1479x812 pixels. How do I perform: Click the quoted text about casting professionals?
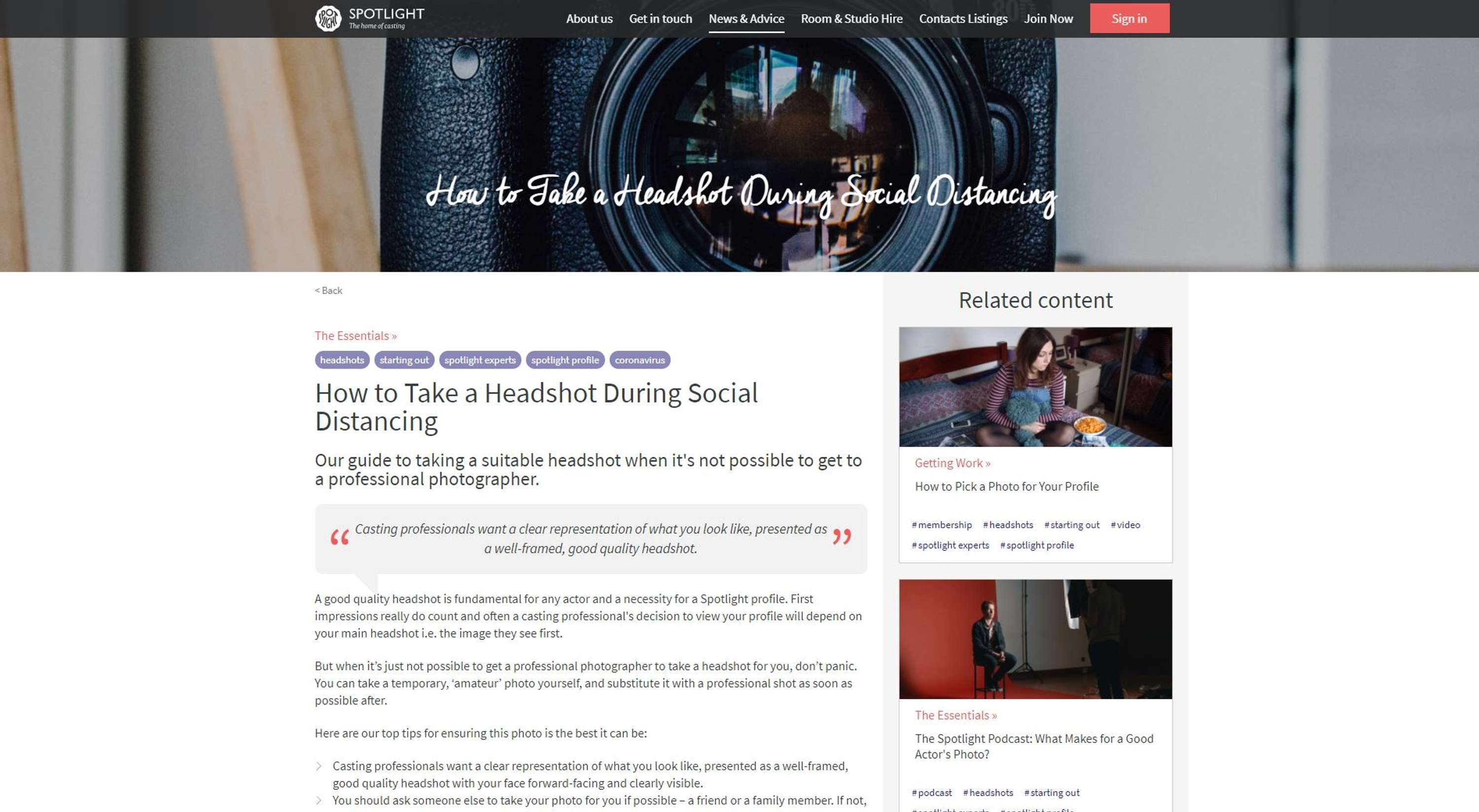point(590,538)
